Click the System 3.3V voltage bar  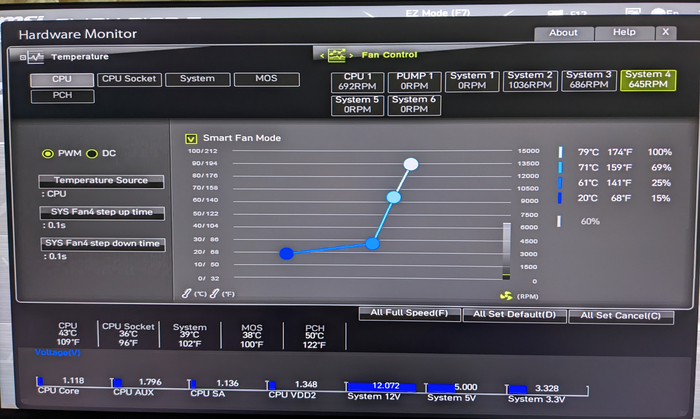pos(517,389)
